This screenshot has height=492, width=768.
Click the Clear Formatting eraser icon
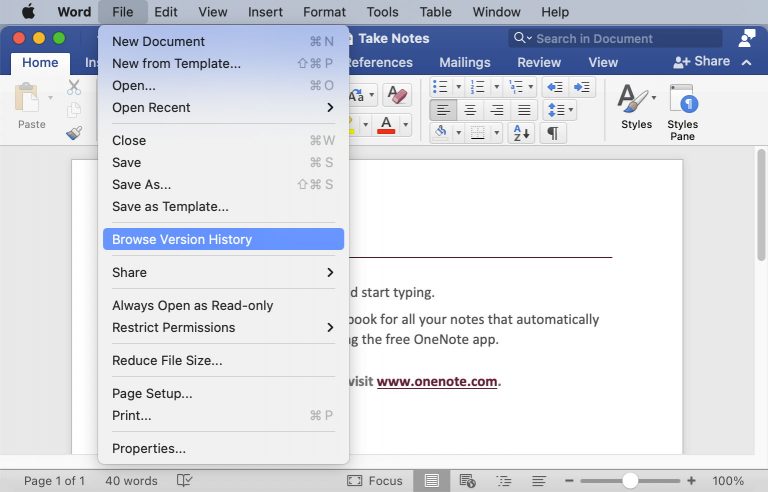click(397, 95)
